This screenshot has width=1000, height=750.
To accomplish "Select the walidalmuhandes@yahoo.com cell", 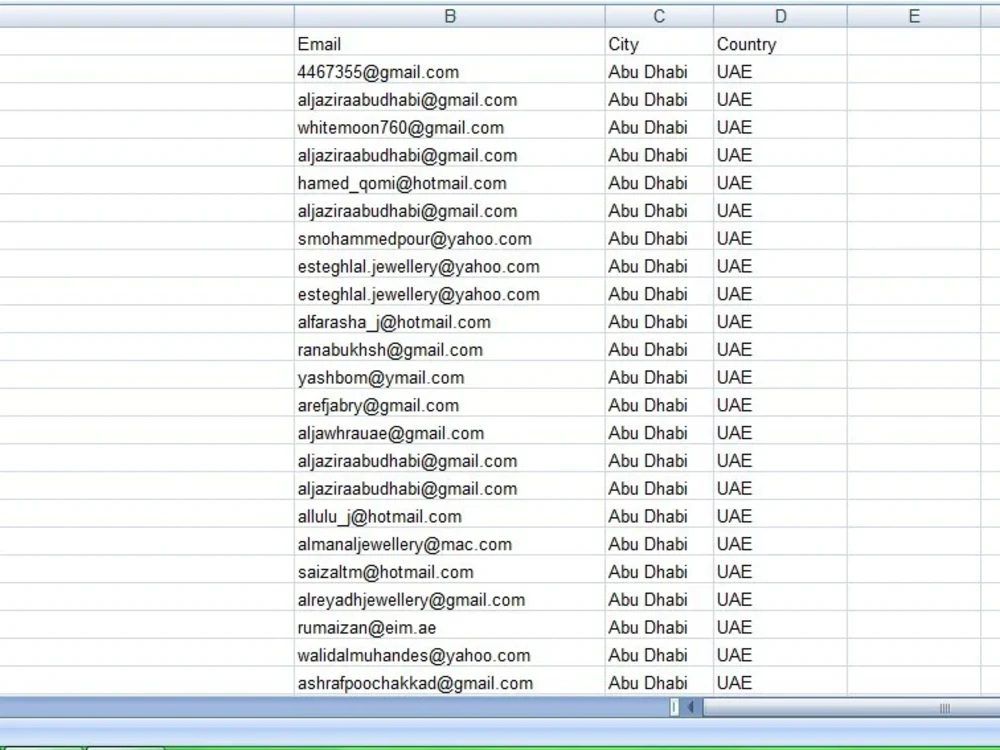I will tap(450, 655).
